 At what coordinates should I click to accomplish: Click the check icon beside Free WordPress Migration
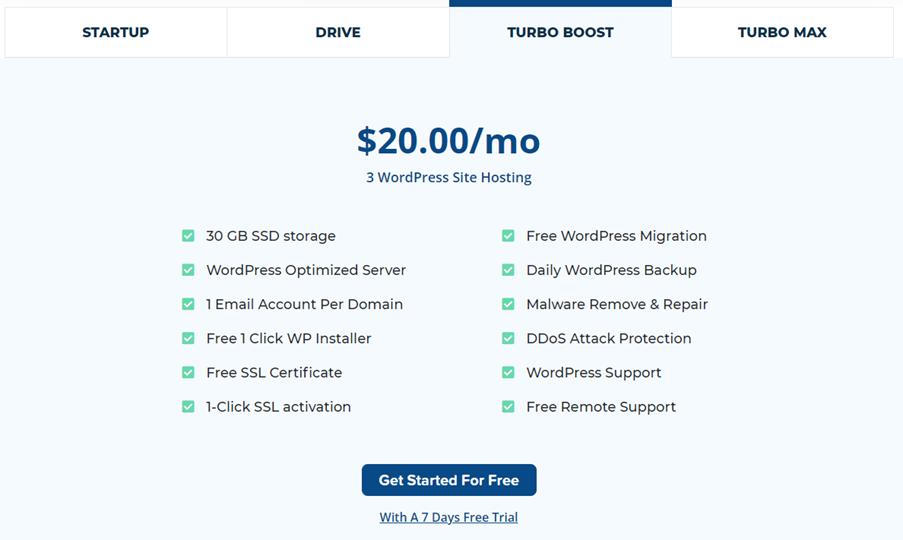[508, 235]
